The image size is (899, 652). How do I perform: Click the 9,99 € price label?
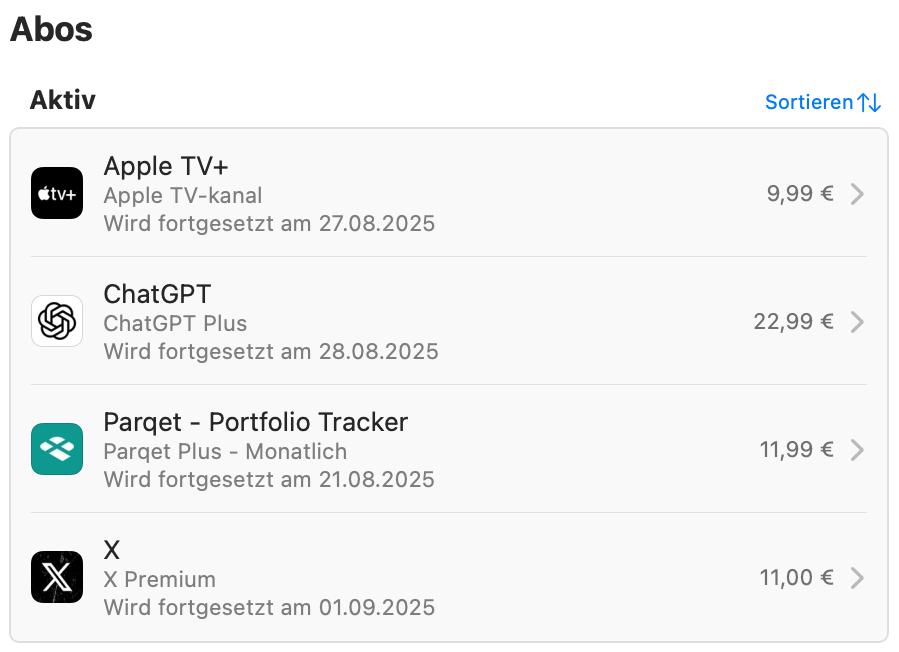click(800, 194)
